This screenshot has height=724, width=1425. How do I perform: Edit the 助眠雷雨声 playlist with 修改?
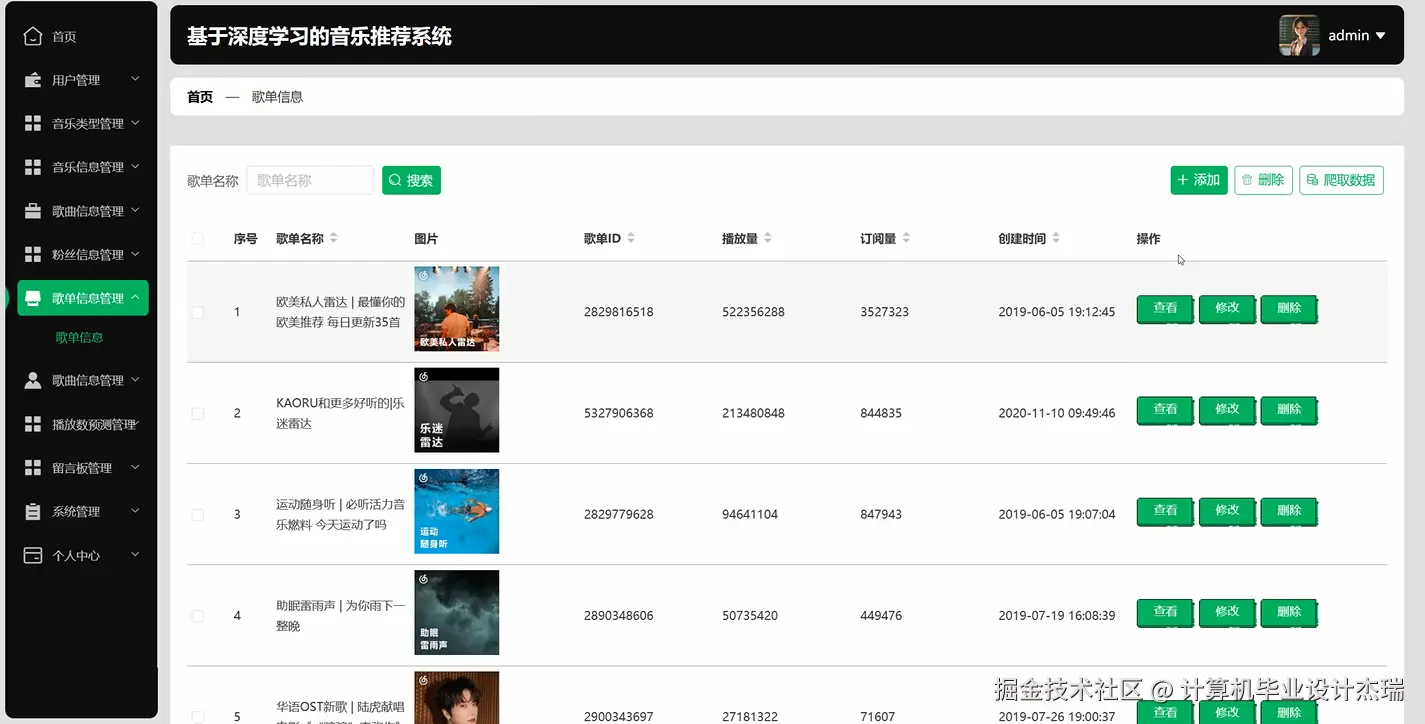(1227, 612)
